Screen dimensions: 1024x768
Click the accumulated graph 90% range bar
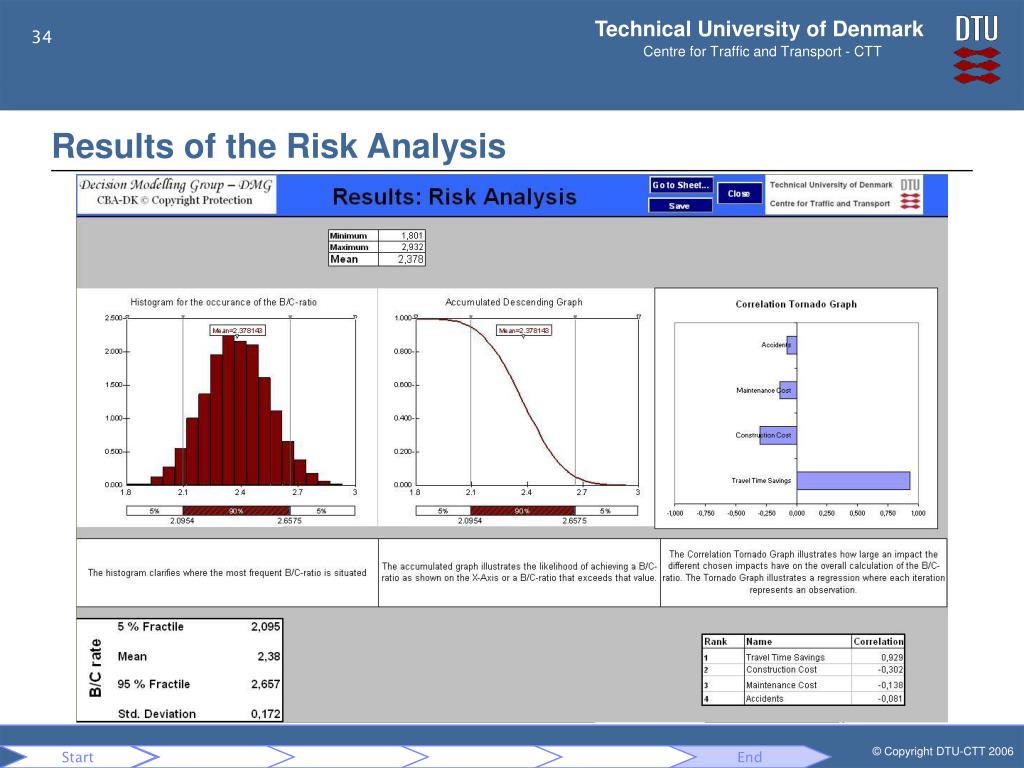tap(522, 511)
